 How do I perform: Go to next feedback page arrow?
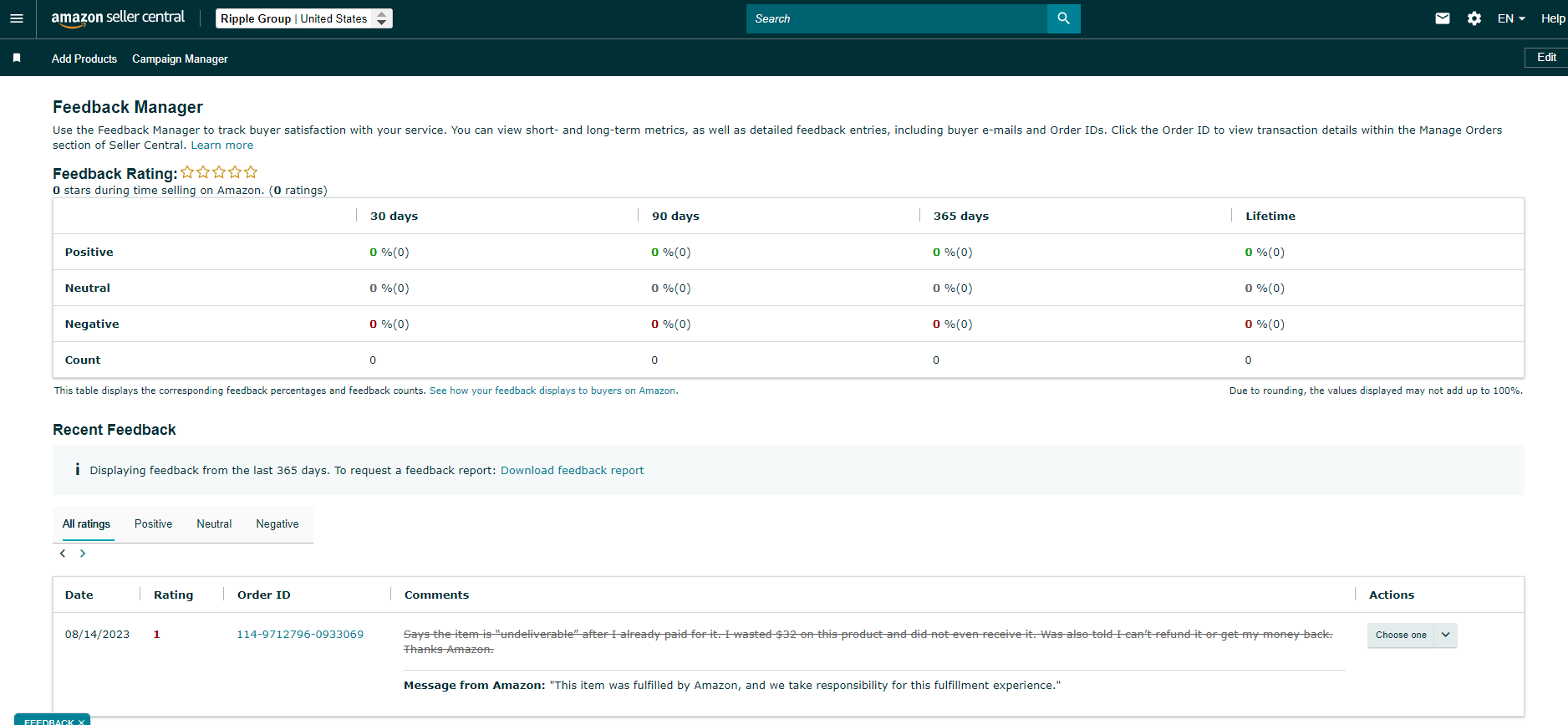83,554
